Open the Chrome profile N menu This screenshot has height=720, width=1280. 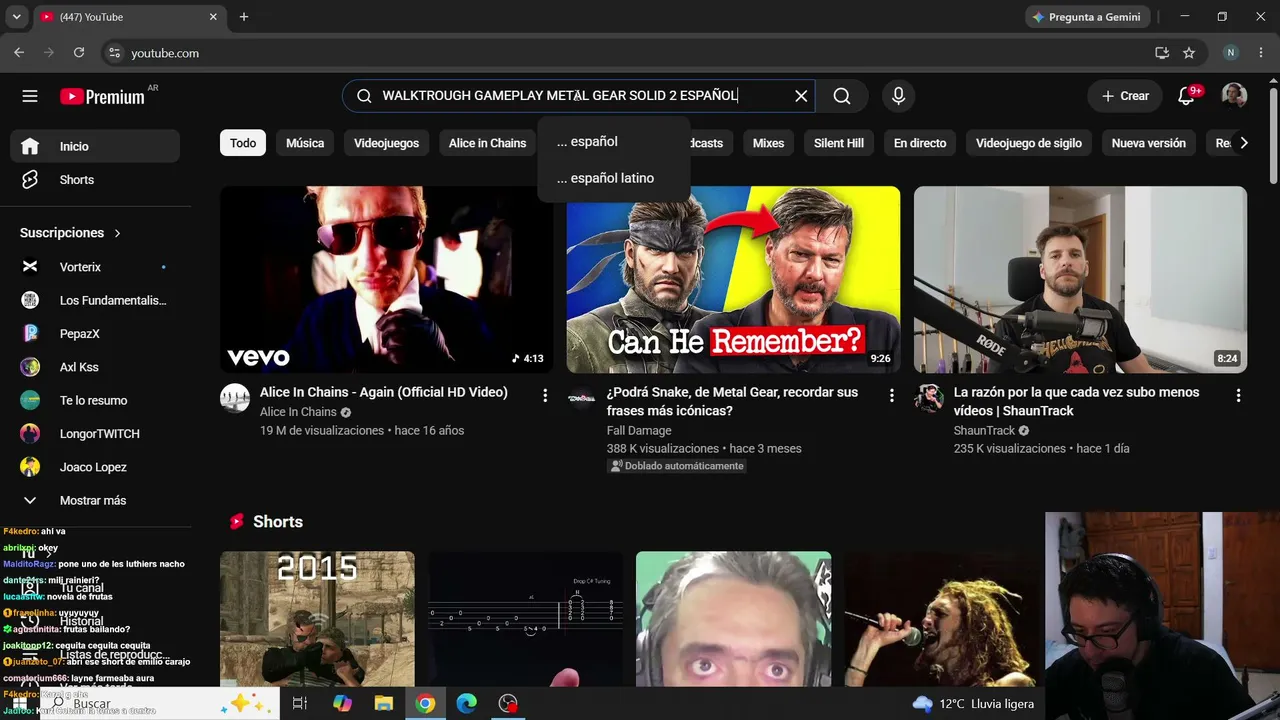(1231, 53)
